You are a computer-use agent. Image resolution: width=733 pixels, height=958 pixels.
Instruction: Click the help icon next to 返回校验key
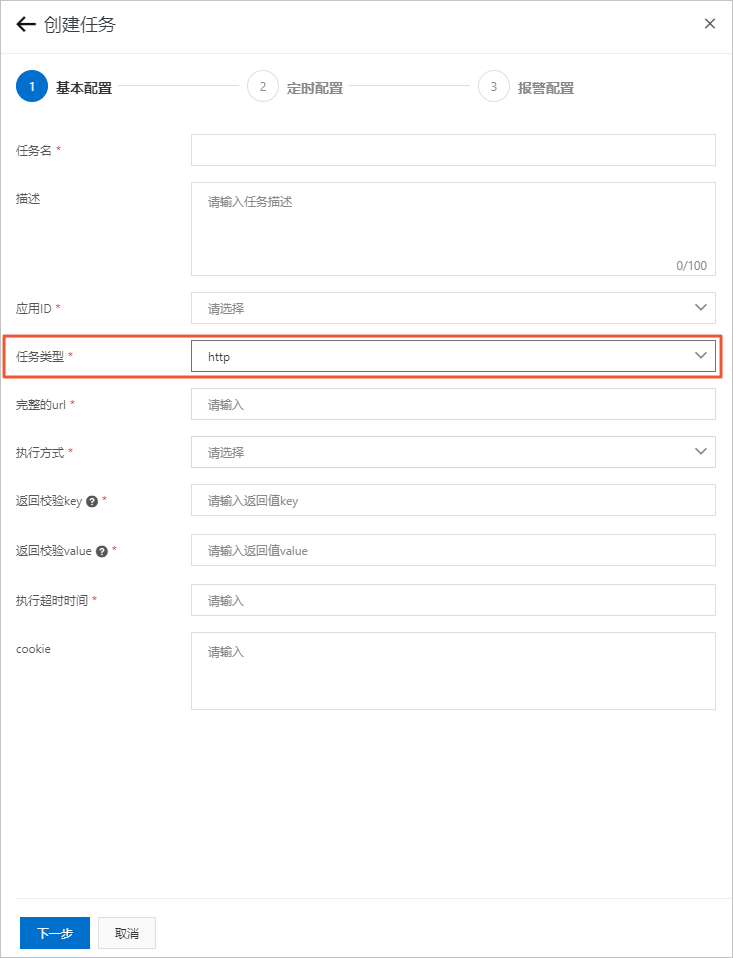coord(92,502)
